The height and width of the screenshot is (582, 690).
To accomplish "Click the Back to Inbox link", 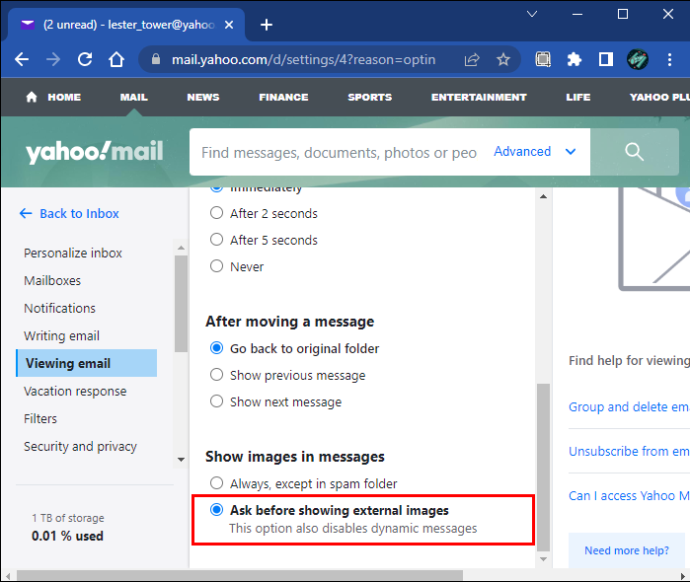I will [x=79, y=213].
